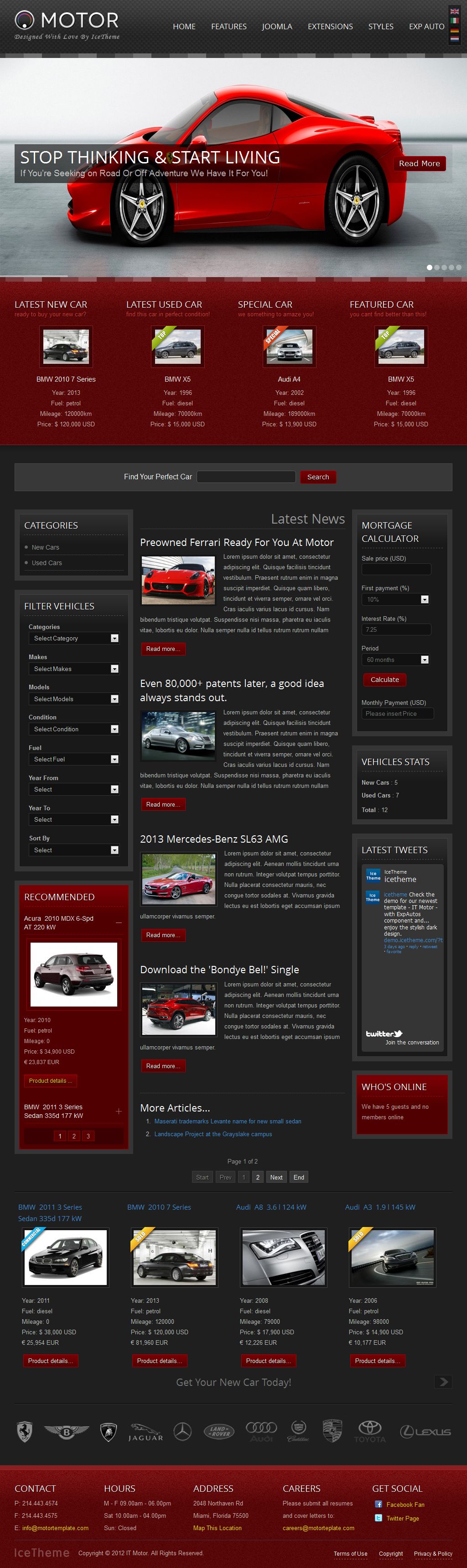The image size is (467, 1568).
Task: Open the Mercedes-Benz star logo
Action: pos(182,1432)
